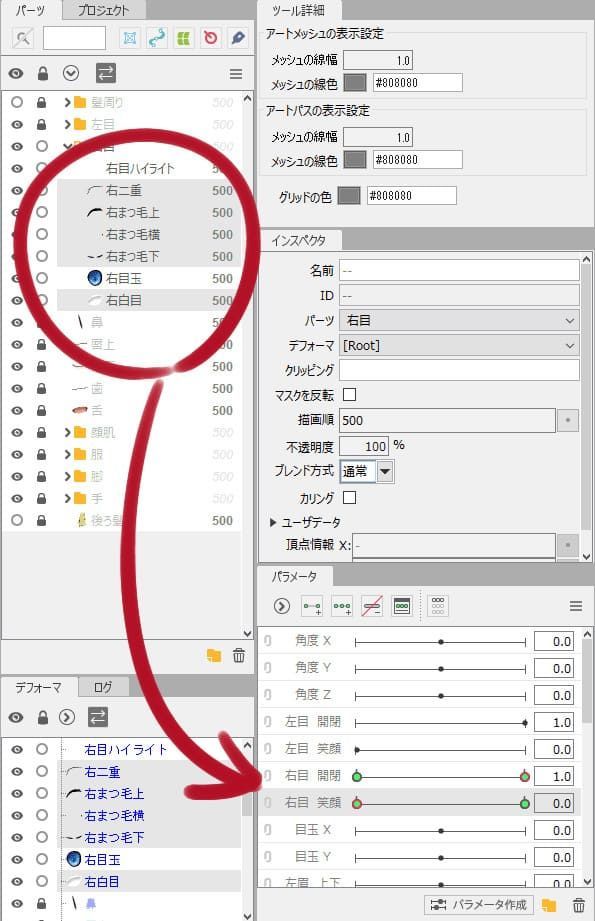Toggle the カリング checkbox
Image resolution: width=595 pixels, height=921 pixels.
[x=349, y=498]
